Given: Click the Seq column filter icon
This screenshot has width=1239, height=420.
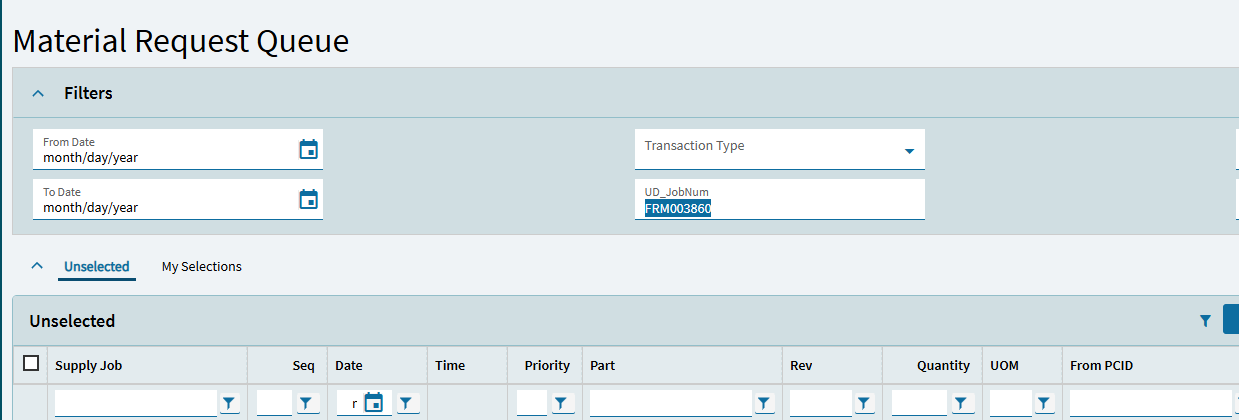Looking at the screenshot, I should pyautogui.click(x=305, y=403).
